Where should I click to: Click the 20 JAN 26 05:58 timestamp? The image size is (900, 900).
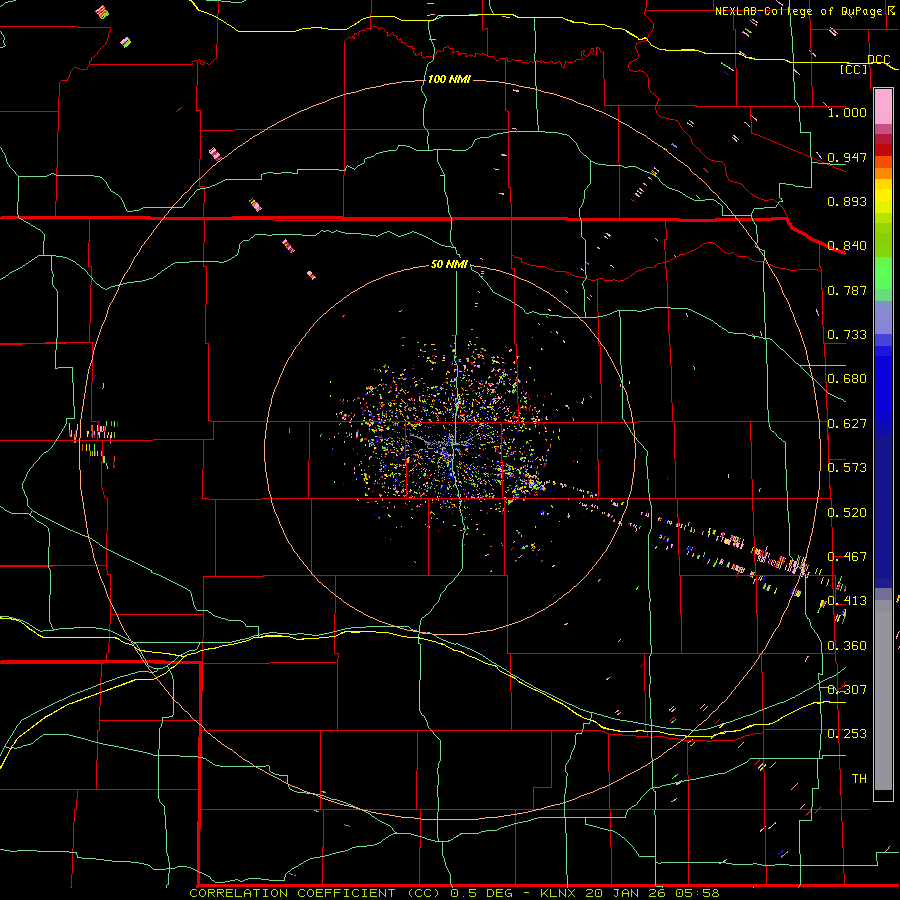tap(652, 893)
